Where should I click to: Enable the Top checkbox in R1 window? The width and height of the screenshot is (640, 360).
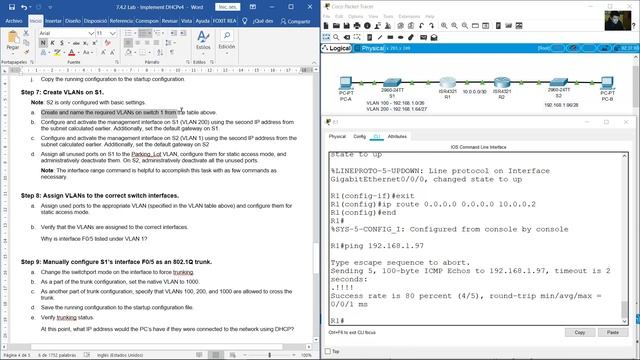pos(328,351)
